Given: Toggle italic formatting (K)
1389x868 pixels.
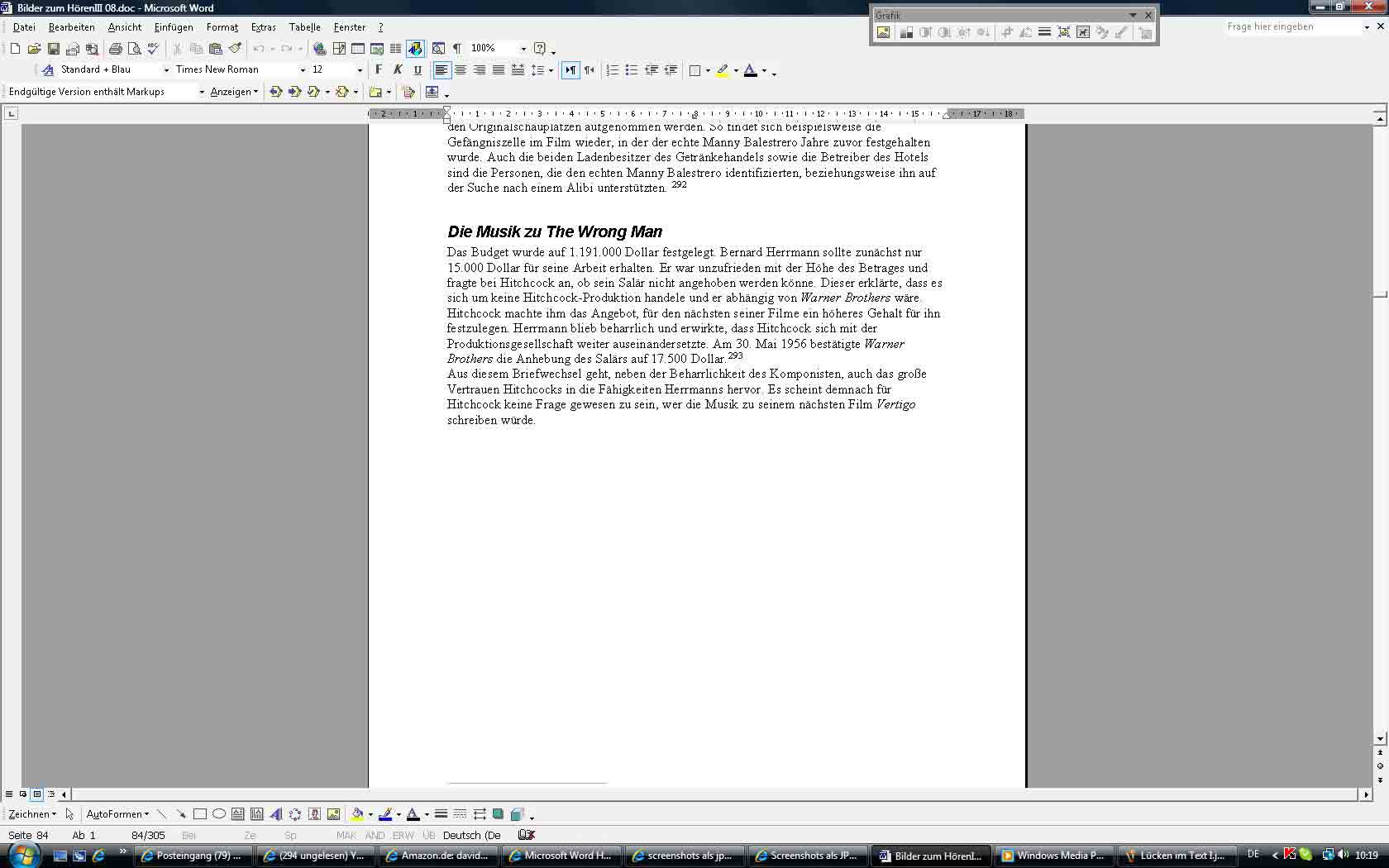Looking at the screenshot, I should 398,70.
